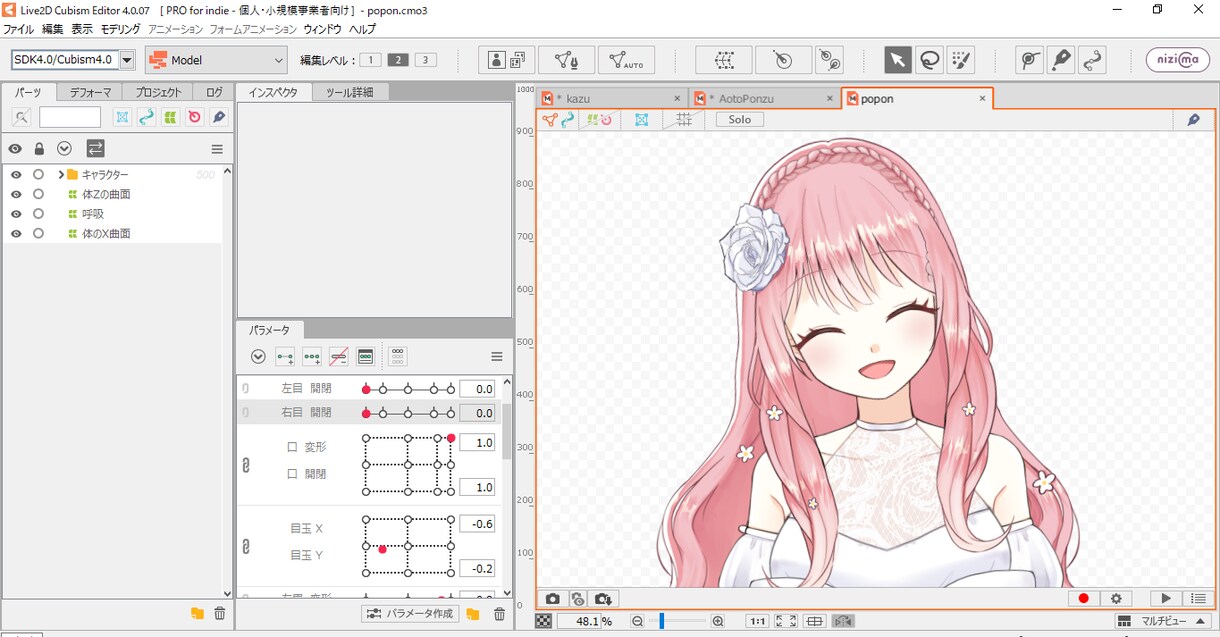Open the nizima store button
This screenshot has width=1220, height=637.
(1177, 60)
